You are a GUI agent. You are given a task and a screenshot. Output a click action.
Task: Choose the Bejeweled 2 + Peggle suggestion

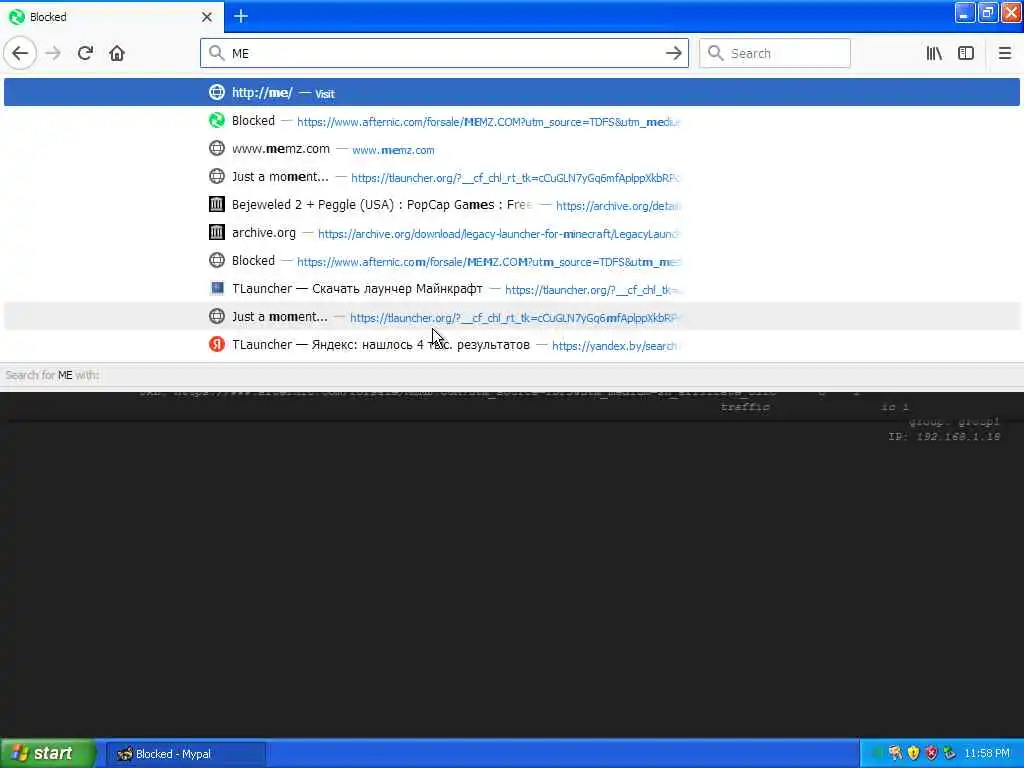(511, 205)
